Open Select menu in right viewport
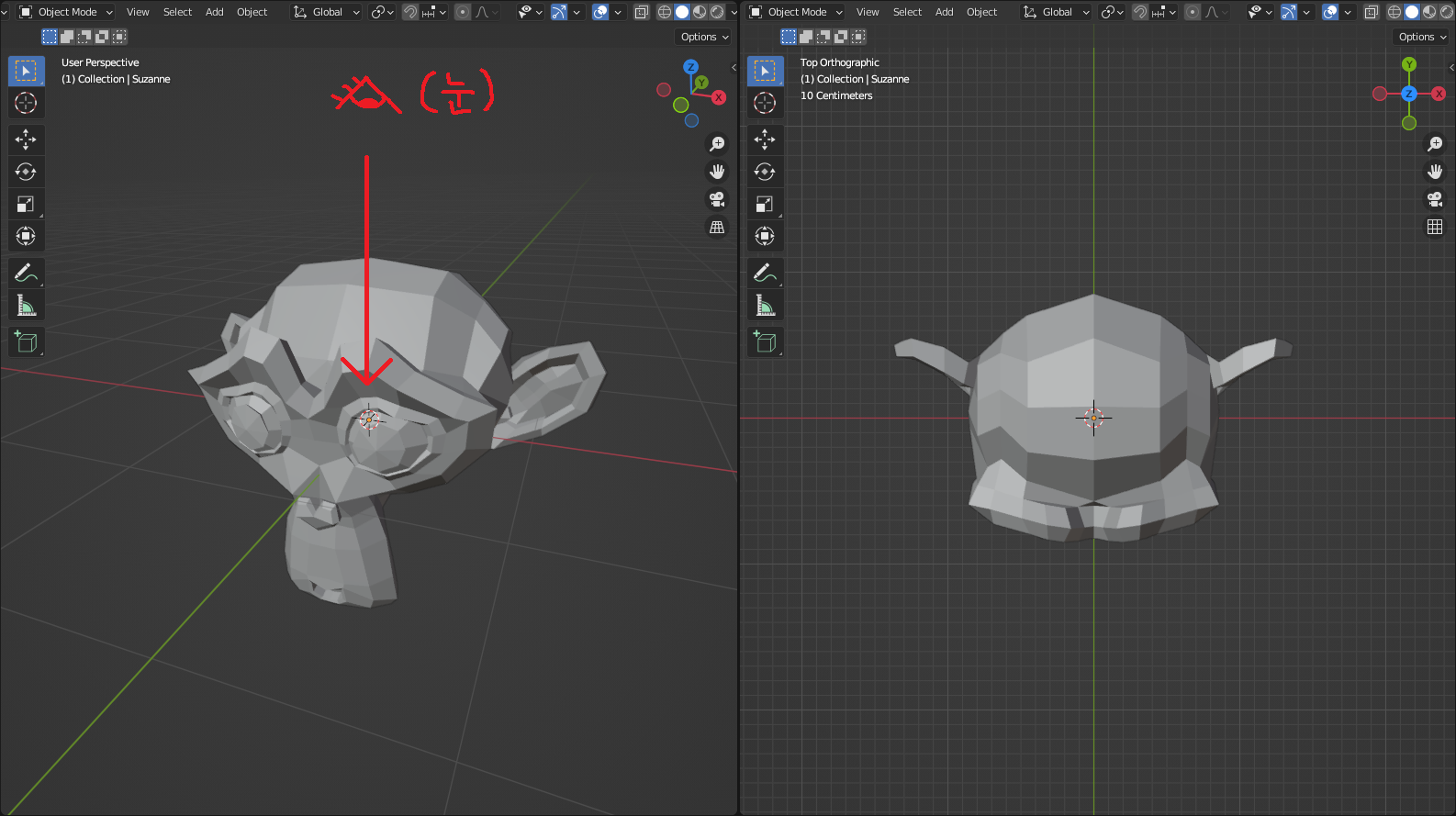1456x816 pixels. click(908, 12)
